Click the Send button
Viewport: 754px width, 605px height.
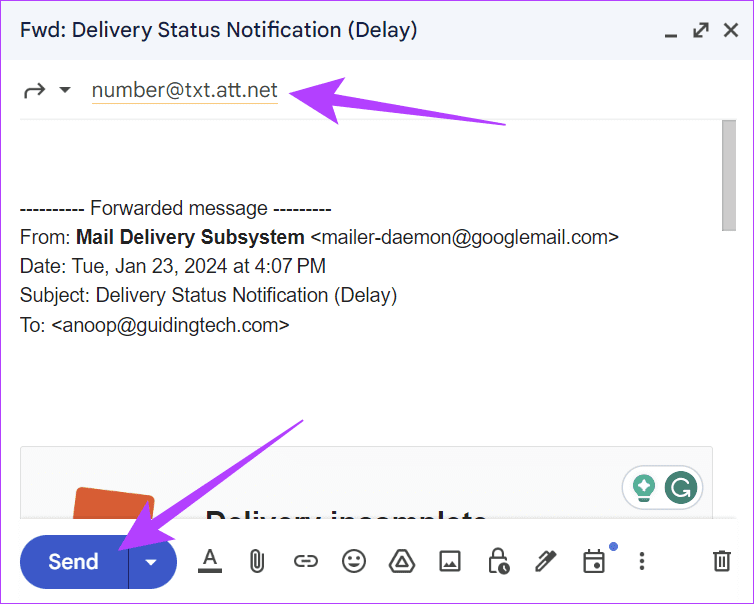point(74,562)
